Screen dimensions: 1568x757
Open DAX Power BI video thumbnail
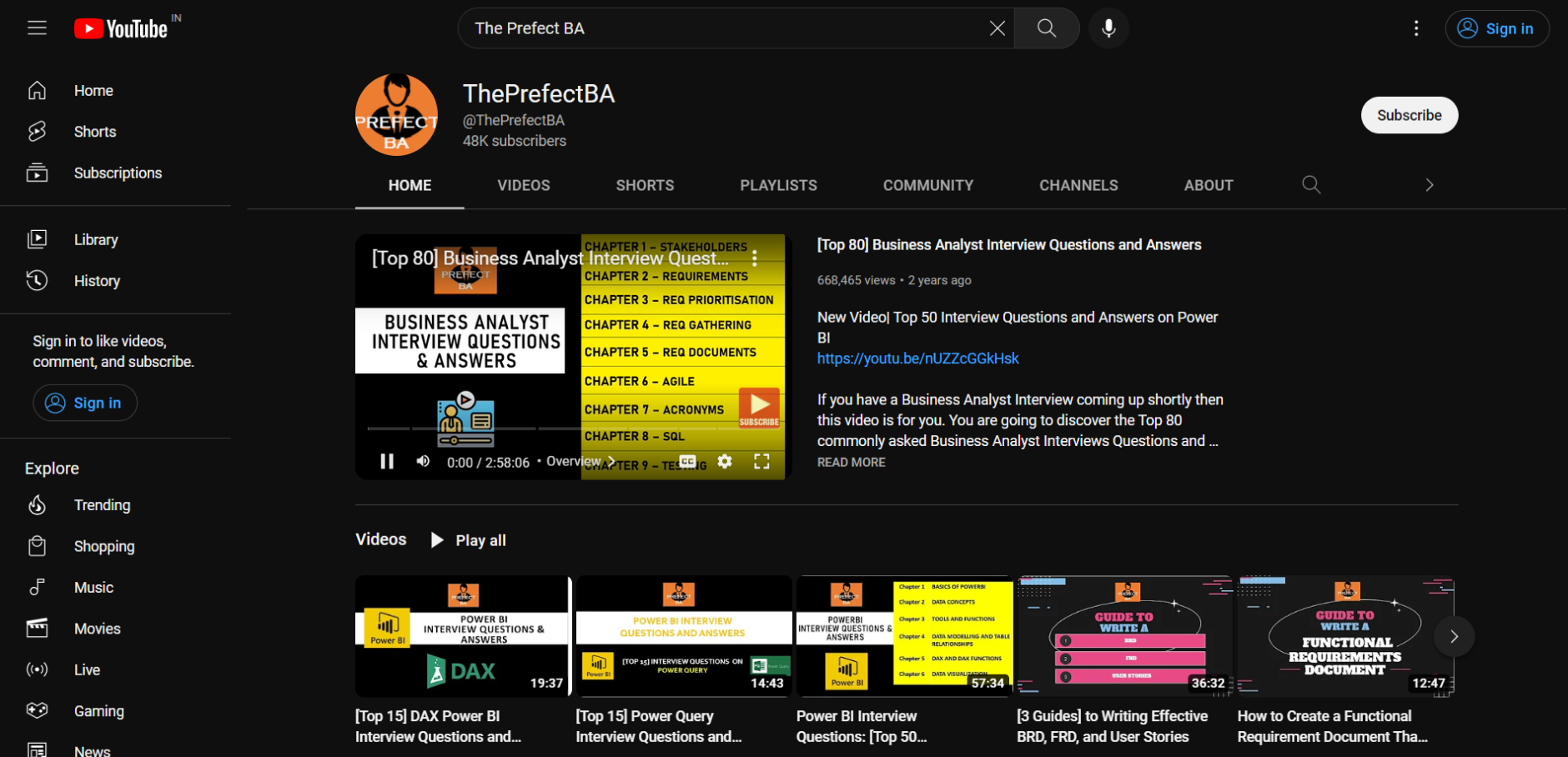click(463, 636)
